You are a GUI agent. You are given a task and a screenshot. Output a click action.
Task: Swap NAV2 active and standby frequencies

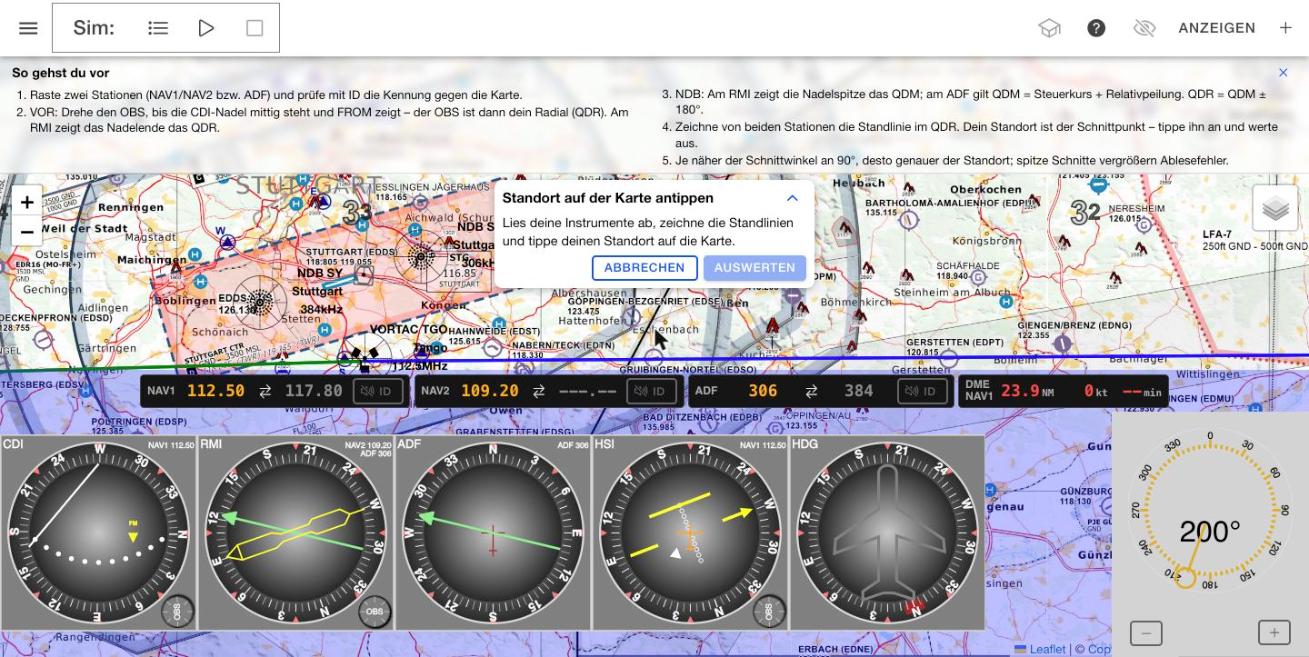point(540,391)
